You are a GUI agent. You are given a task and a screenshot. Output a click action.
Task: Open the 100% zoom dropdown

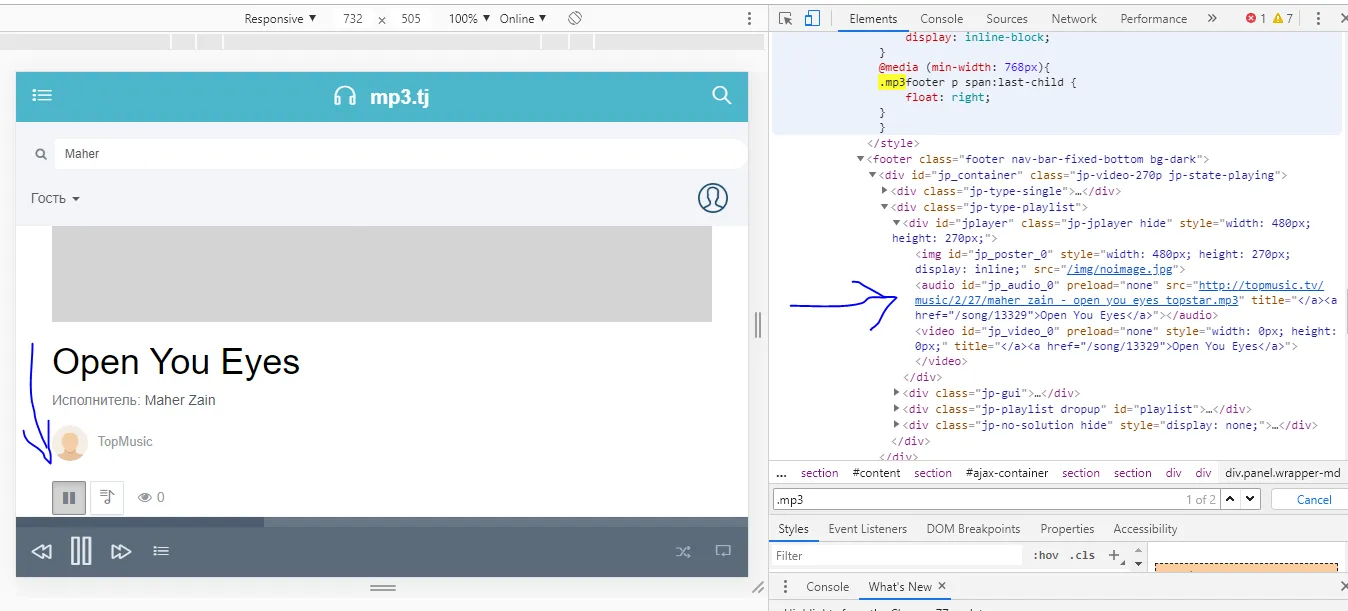click(x=469, y=19)
